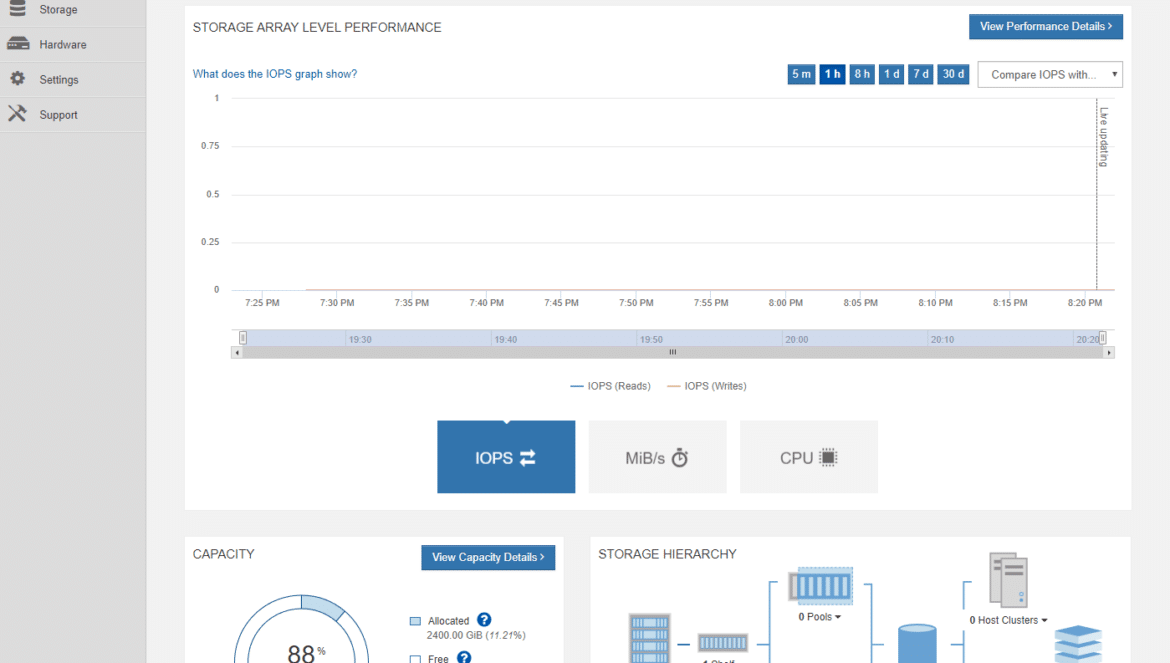Click the timeline left scroll arrow
1170x663 pixels.
coord(237,353)
